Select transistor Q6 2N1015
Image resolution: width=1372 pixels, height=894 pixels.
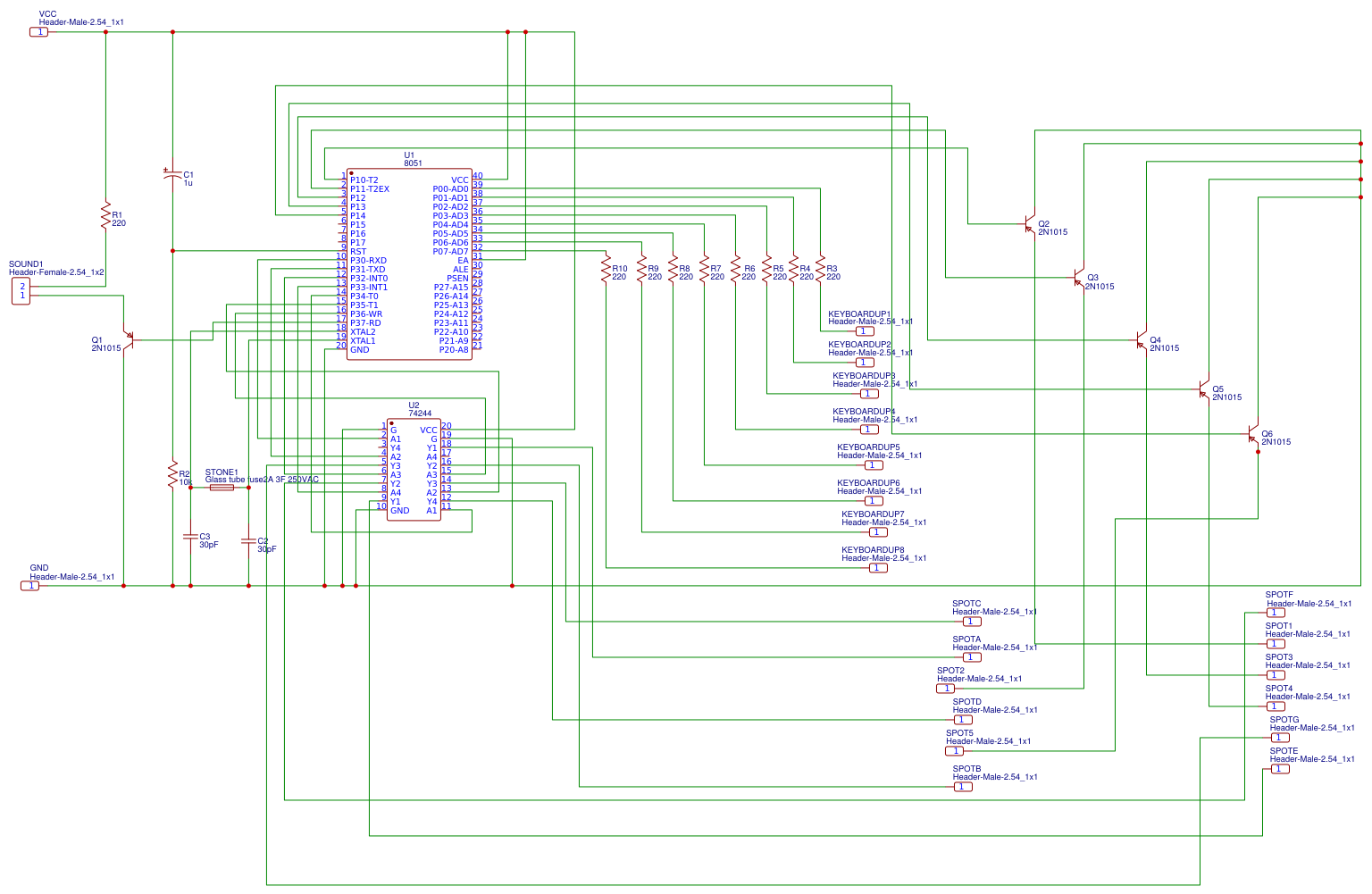tap(1253, 434)
